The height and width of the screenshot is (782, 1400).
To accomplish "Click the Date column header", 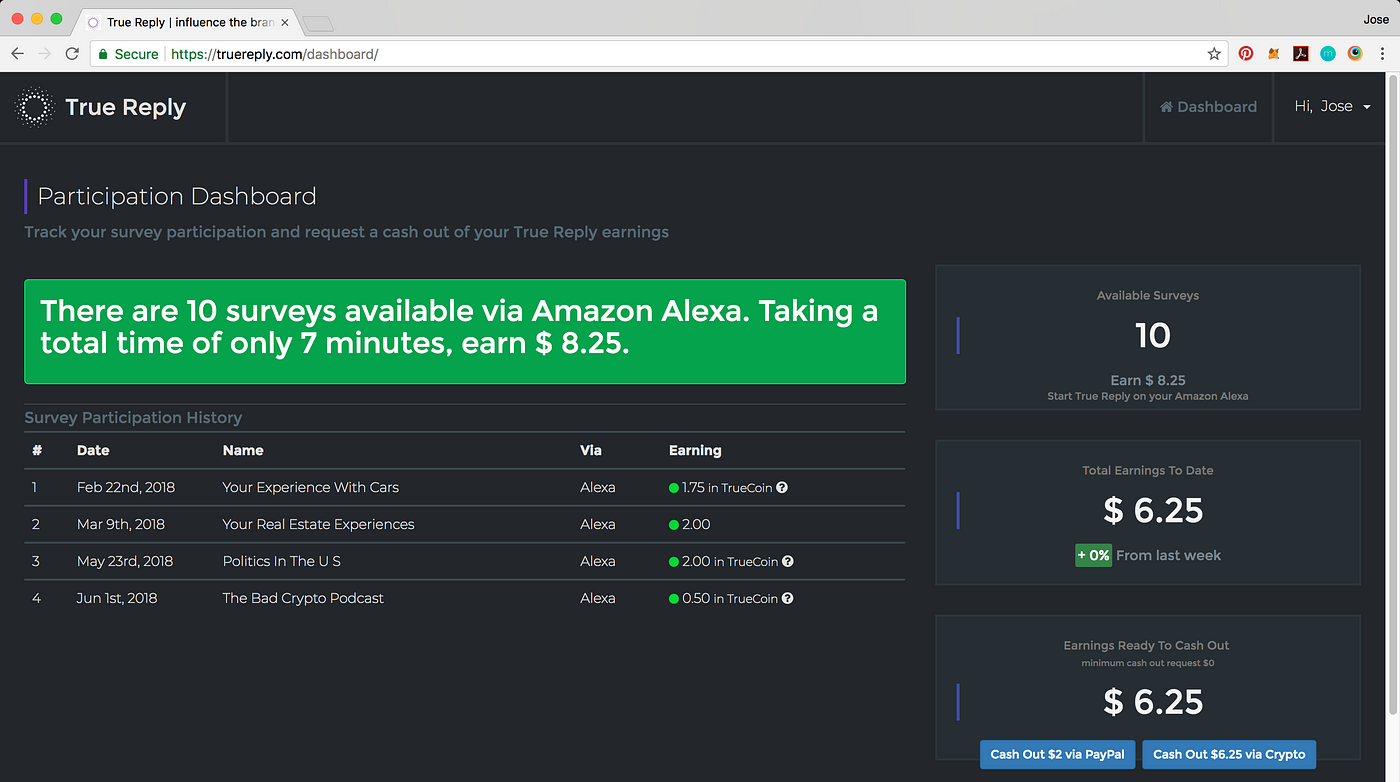I will (93, 451).
